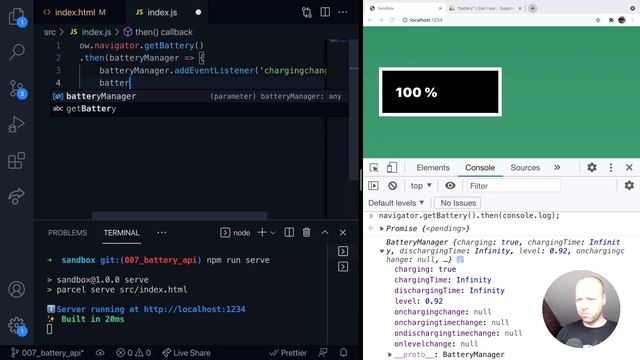Open editor More Actions ellipsis
The width and height of the screenshot is (640, 360).
[x=343, y=12]
